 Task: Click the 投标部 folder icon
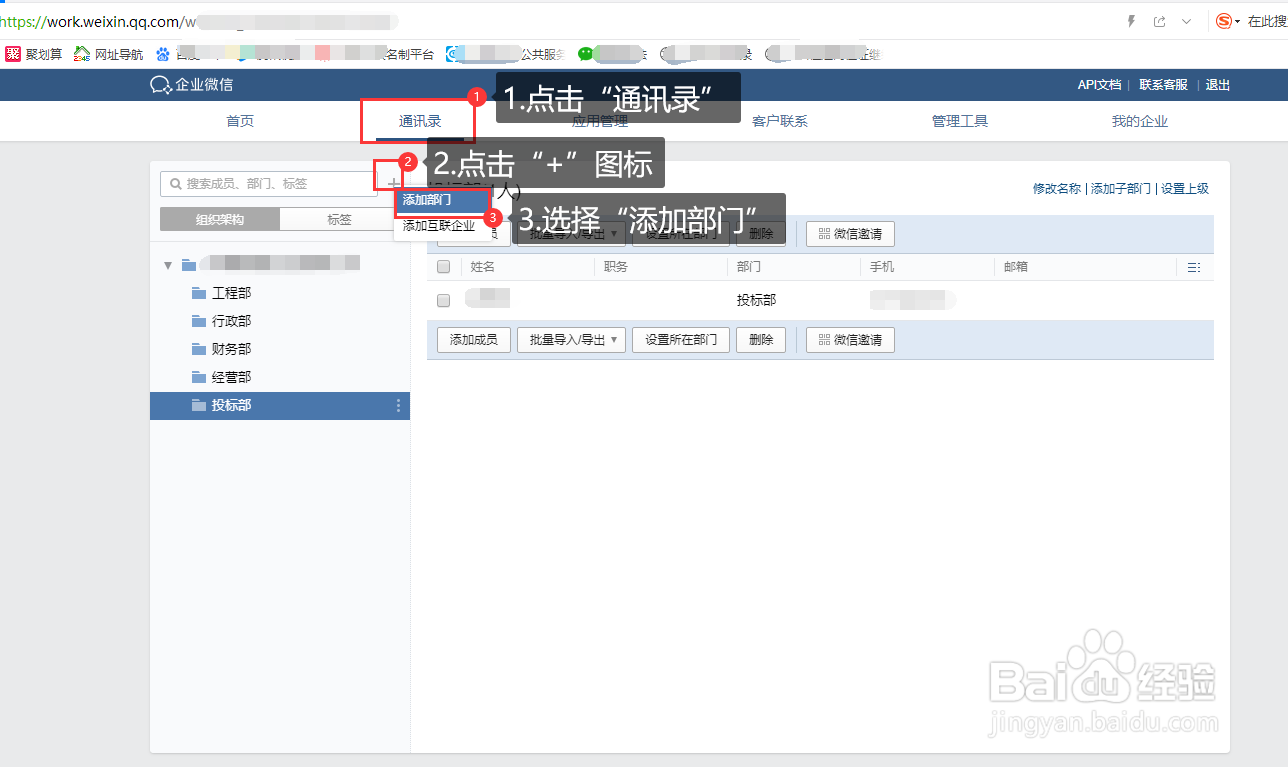198,405
